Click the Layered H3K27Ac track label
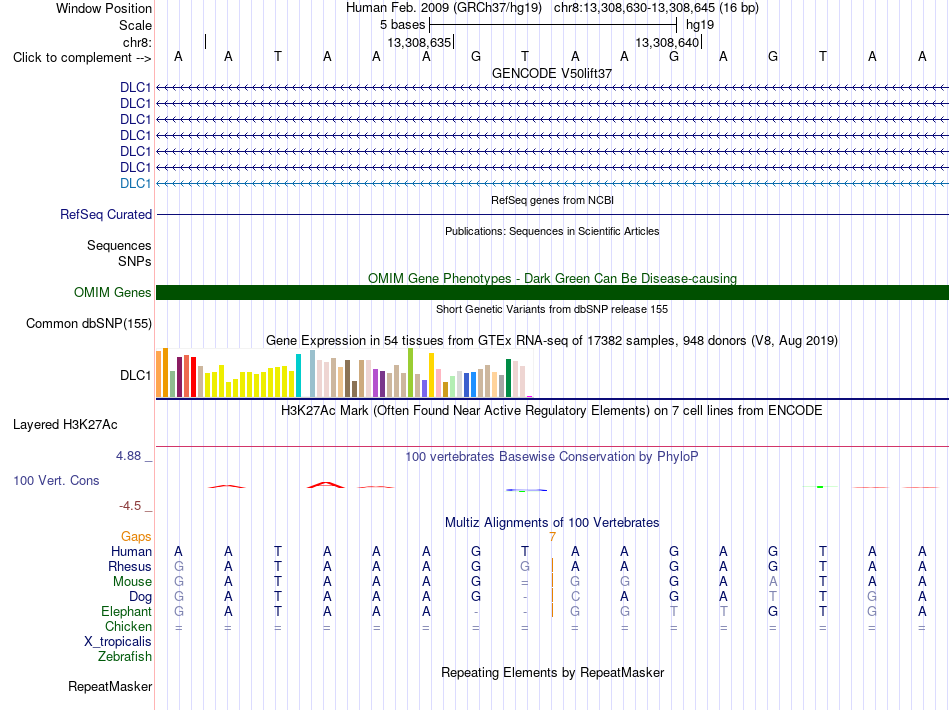950x710 pixels. click(65, 425)
